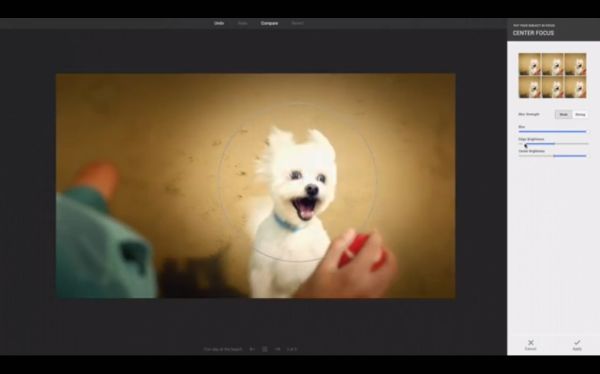Undo the last edit
Screen dimensions: 600x374
(219, 23)
